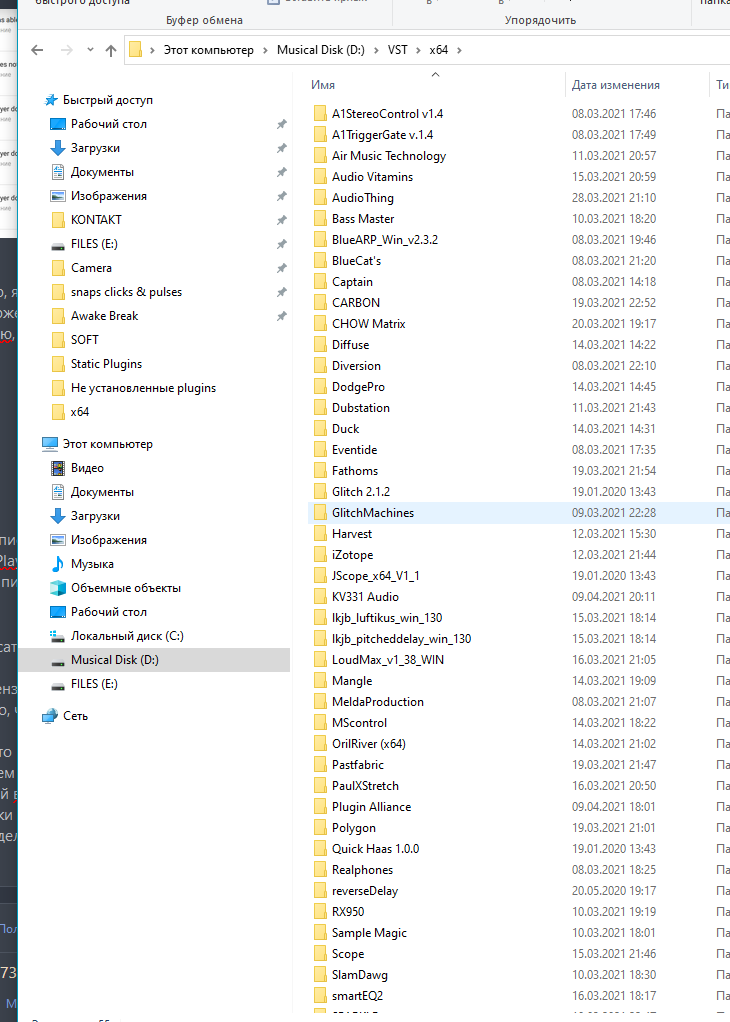Open 'Static Plugins' folder in sidebar
Image resolution: width=730 pixels, height=1022 pixels.
106,364
